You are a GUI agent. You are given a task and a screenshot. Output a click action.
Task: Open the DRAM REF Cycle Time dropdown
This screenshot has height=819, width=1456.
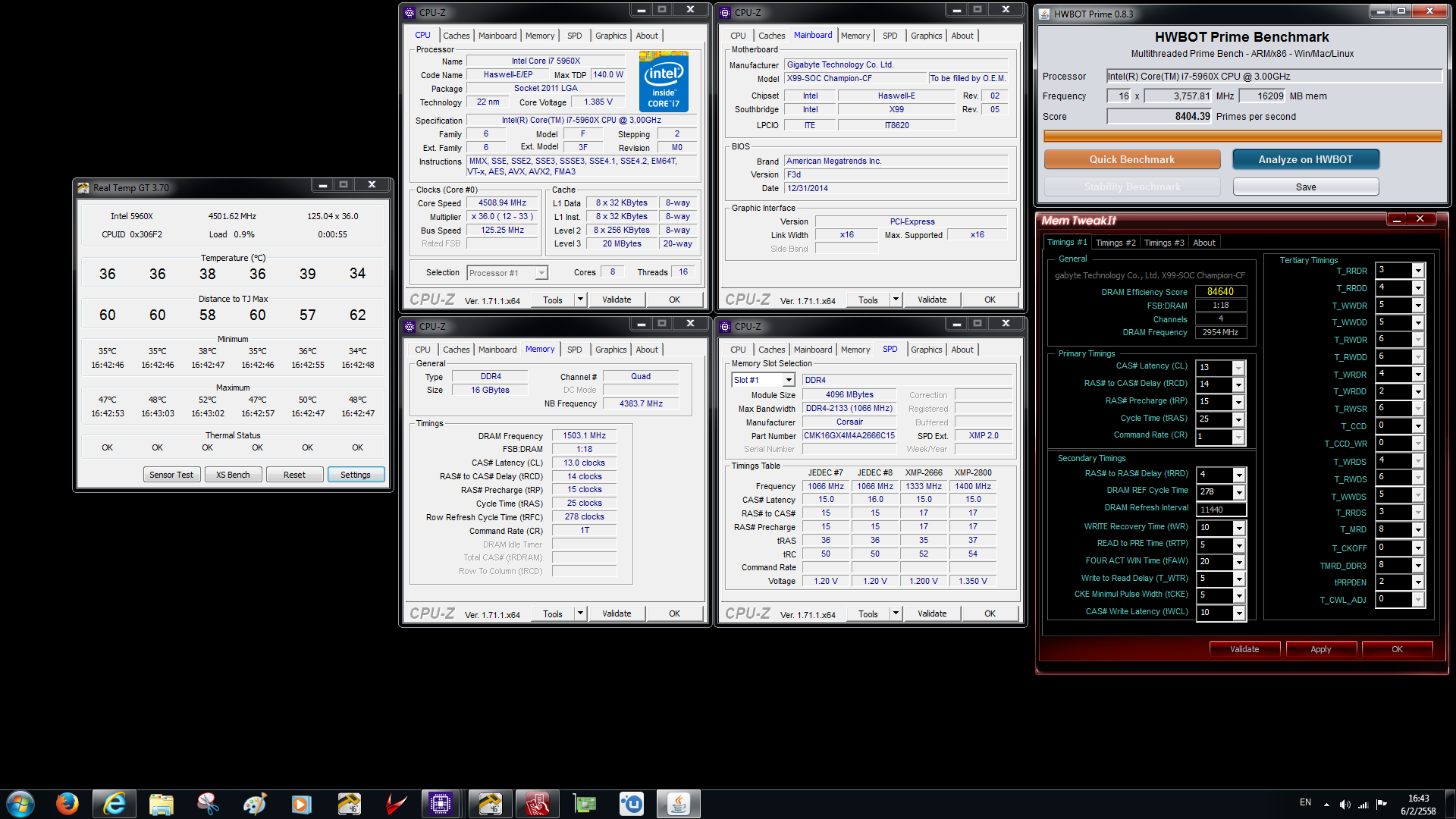pos(1239,492)
